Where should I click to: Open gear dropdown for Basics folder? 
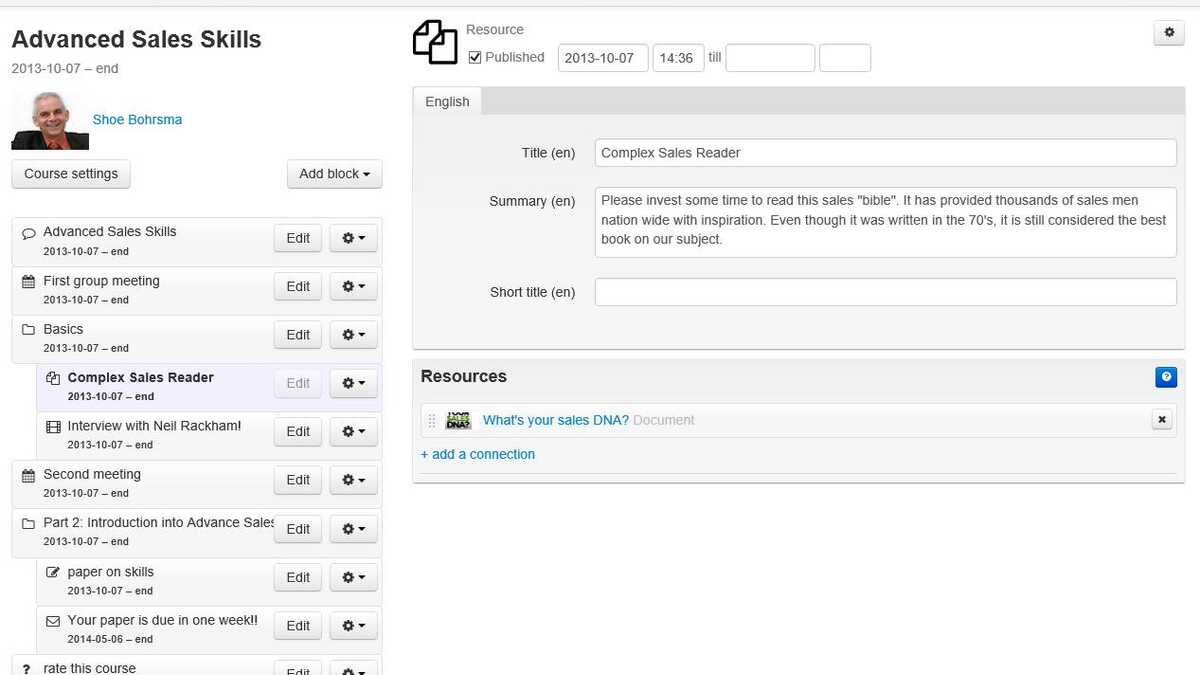point(354,335)
